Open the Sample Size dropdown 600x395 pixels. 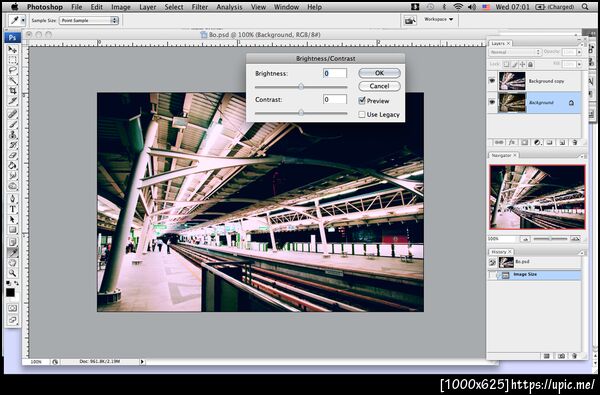[89, 20]
